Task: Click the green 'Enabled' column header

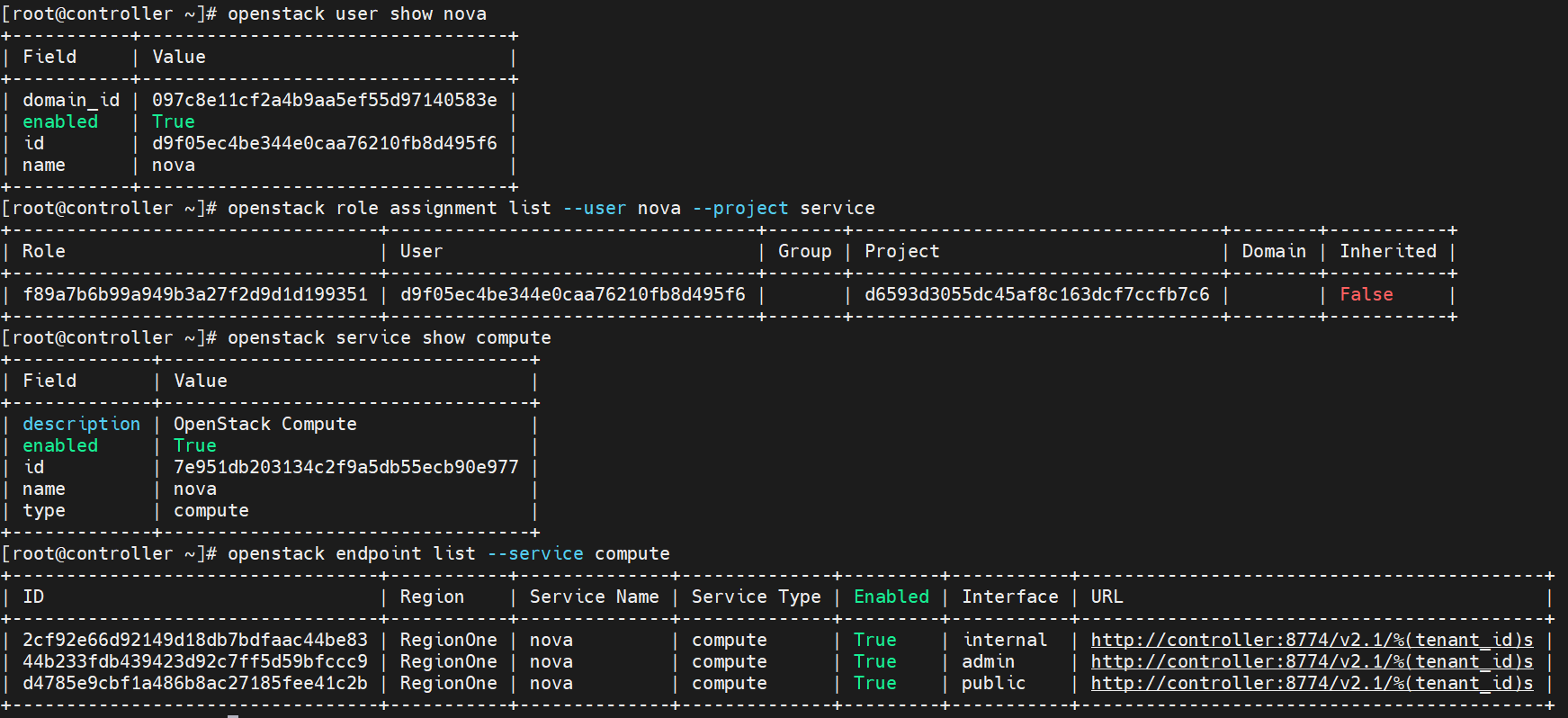Action: click(892, 597)
